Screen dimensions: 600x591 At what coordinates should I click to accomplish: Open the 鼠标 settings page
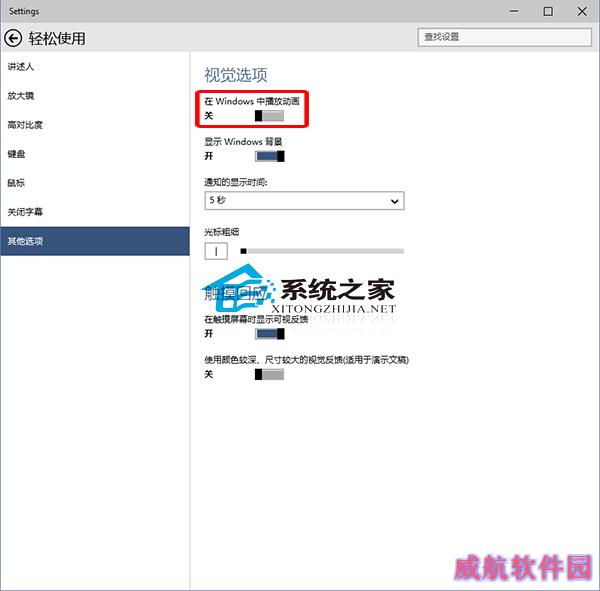pos(95,183)
